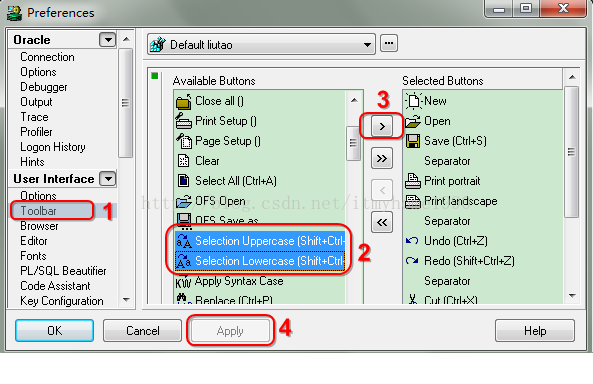593x384 pixels.
Task: Click the New document icon in Selected Buttons
Action: (413, 101)
